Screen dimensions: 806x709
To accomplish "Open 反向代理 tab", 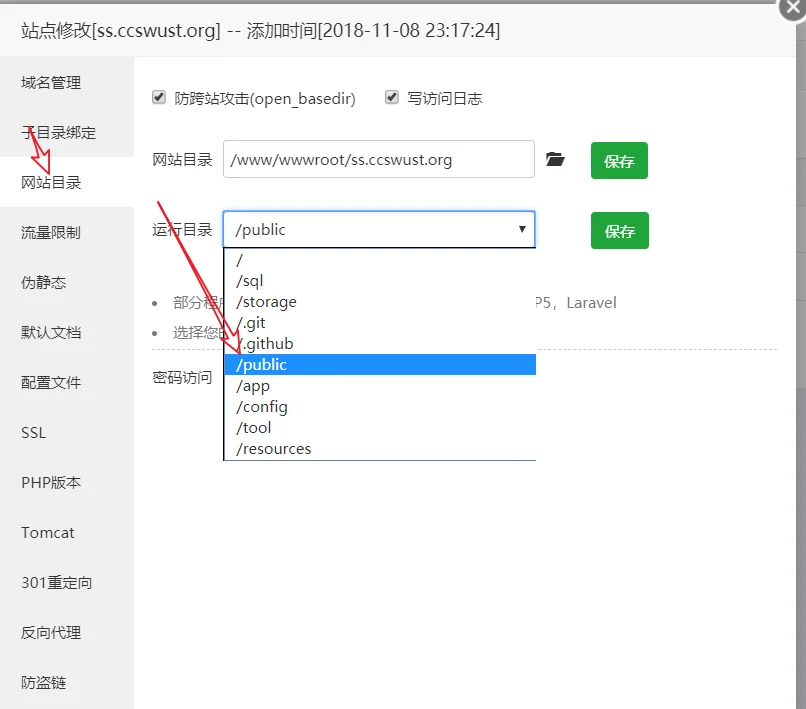I will [x=67, y=632].
